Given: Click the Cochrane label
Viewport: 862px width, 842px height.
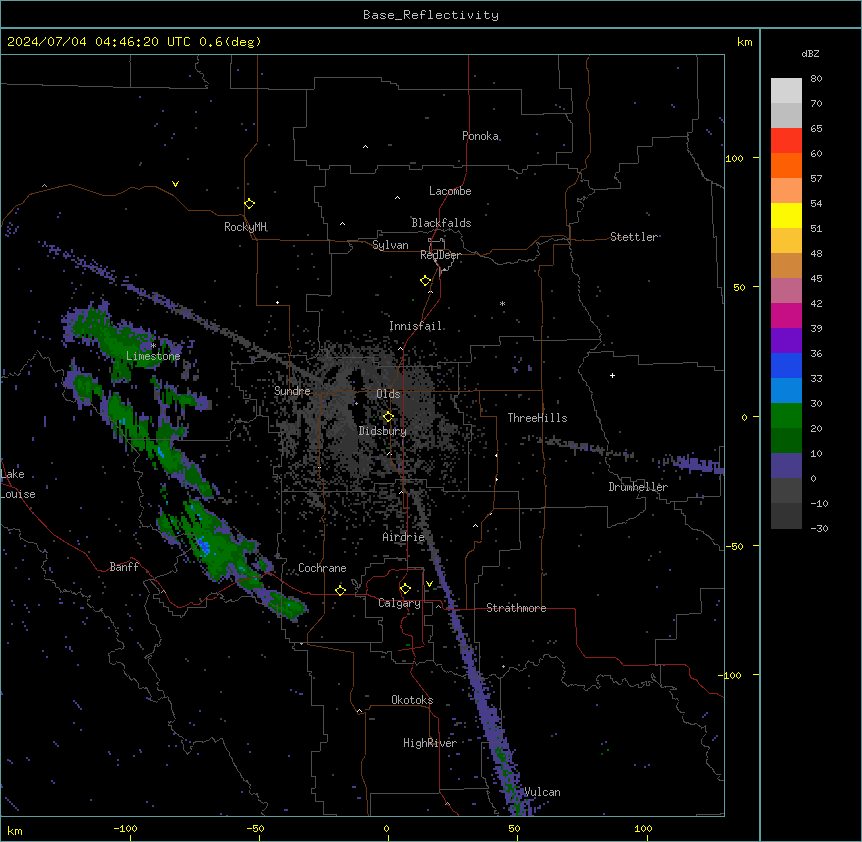Looking at the screenshot, I should (x=322, y=568).
